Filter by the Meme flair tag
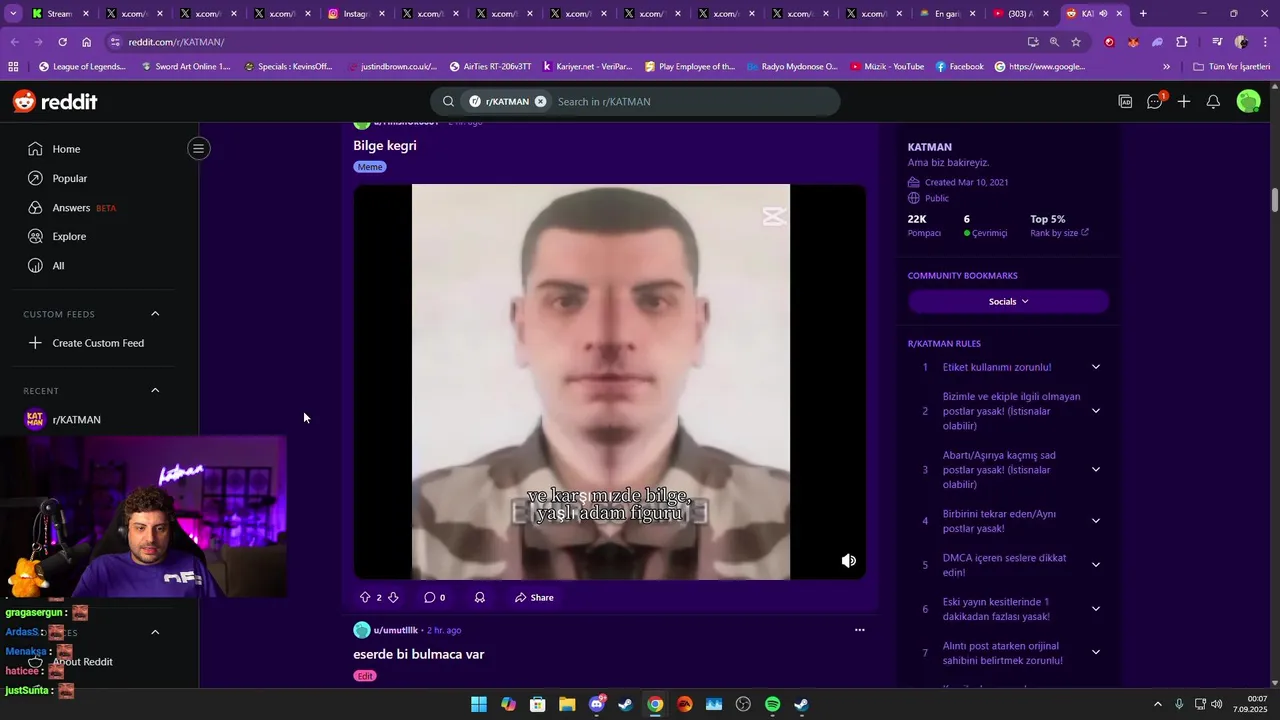Image resolution: width=1280 pixels, height=720 pixels. tap(370, 167)
